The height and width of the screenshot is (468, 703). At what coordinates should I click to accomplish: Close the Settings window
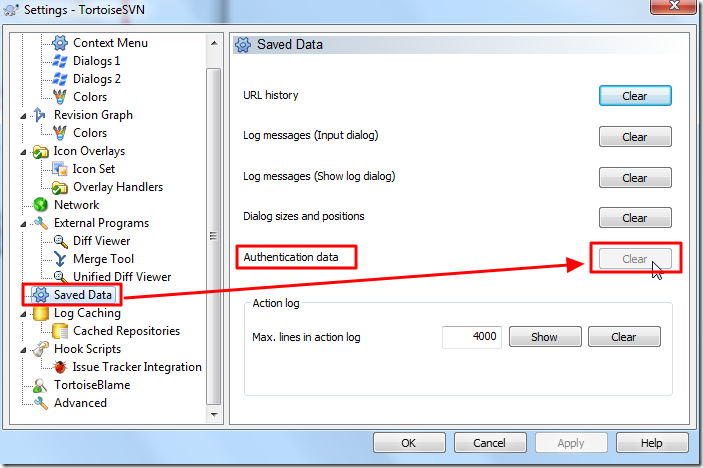click(674, 5)
